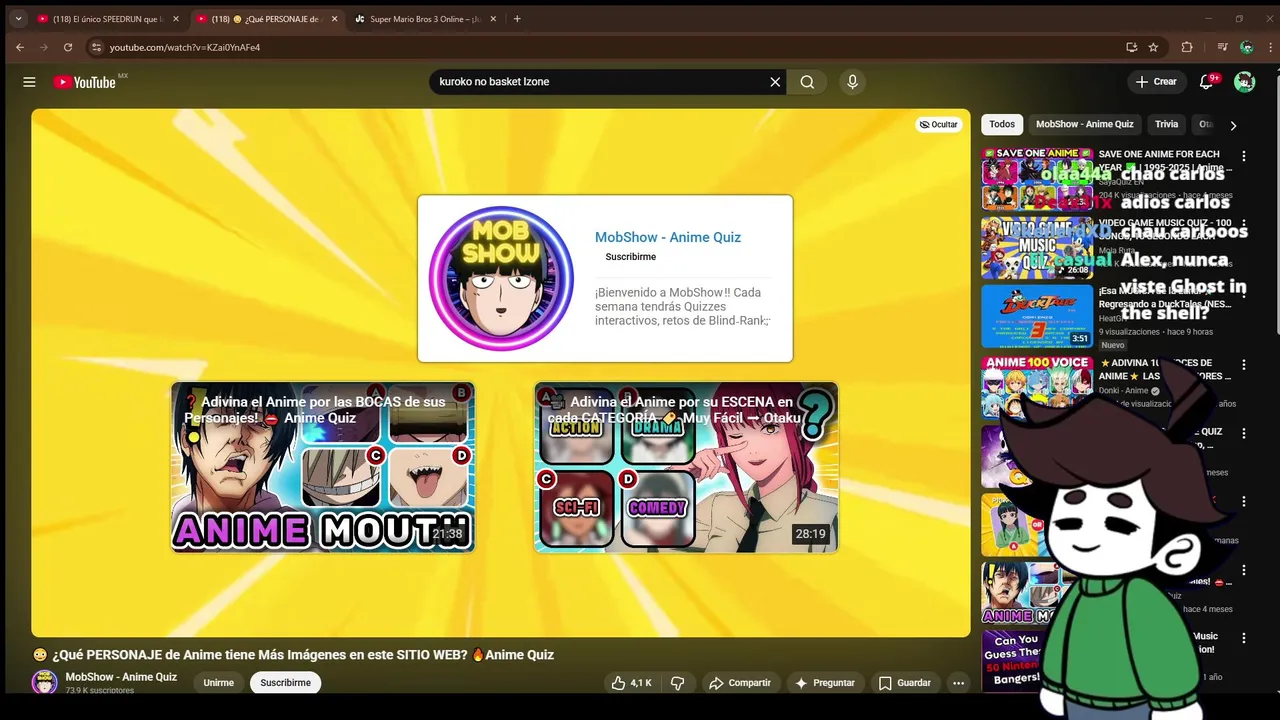
Task: Click the Preguntar button
Action: pos(825,683)
